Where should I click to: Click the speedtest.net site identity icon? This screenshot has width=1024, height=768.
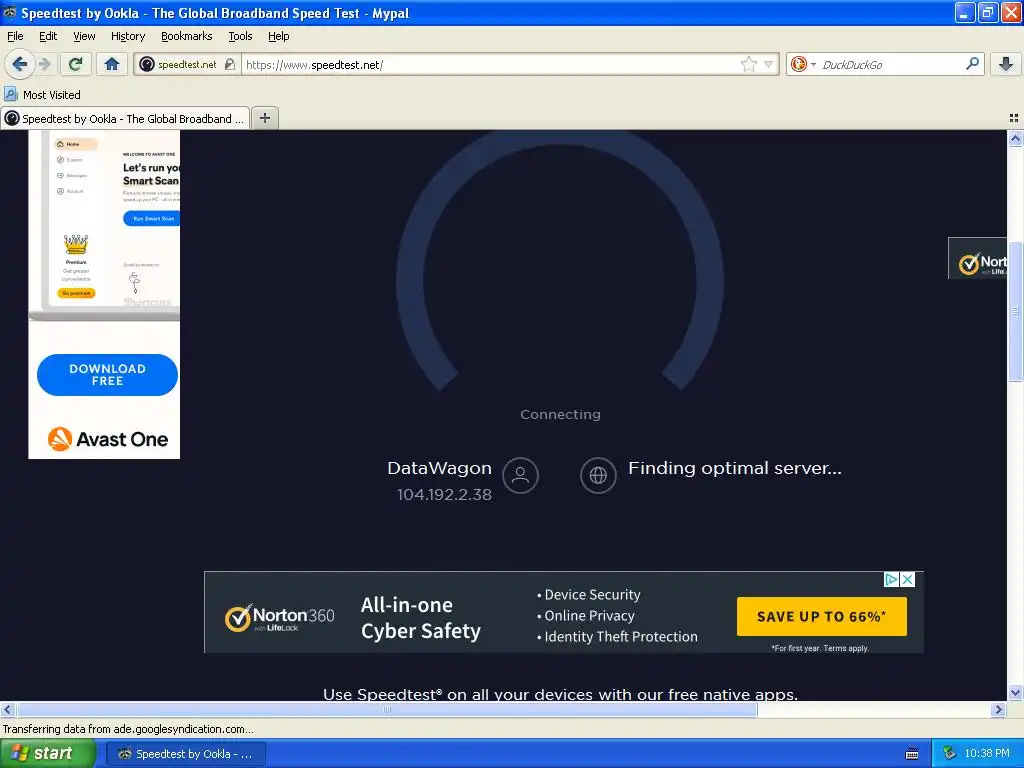(x=147, y=64)
